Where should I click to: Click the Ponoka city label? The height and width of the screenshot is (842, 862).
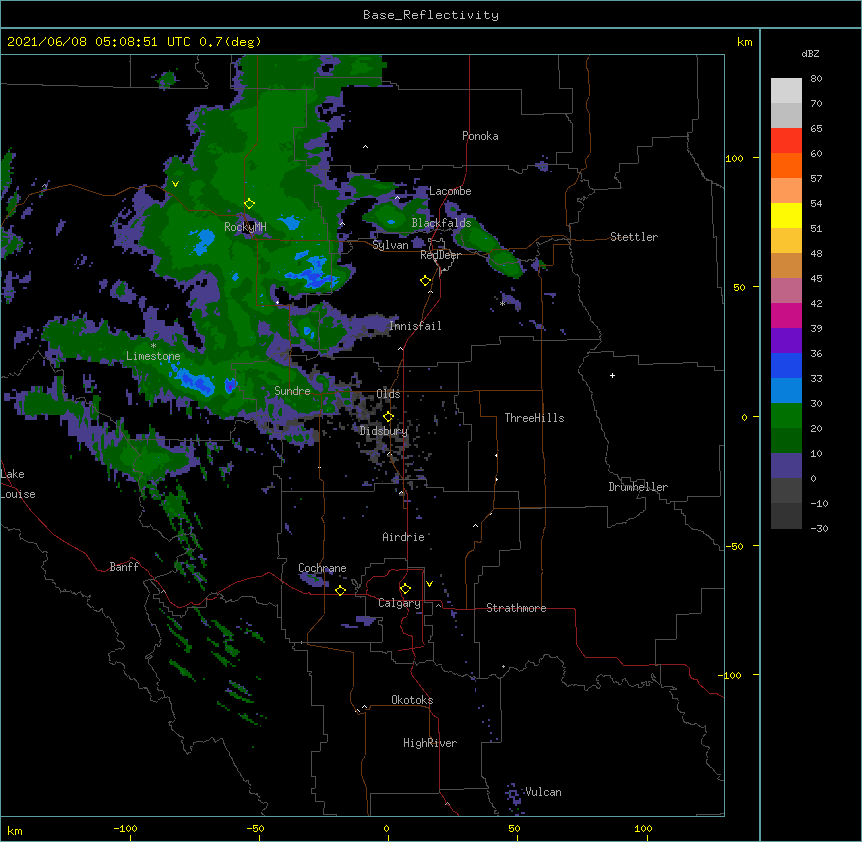click(x=480, y=136)
